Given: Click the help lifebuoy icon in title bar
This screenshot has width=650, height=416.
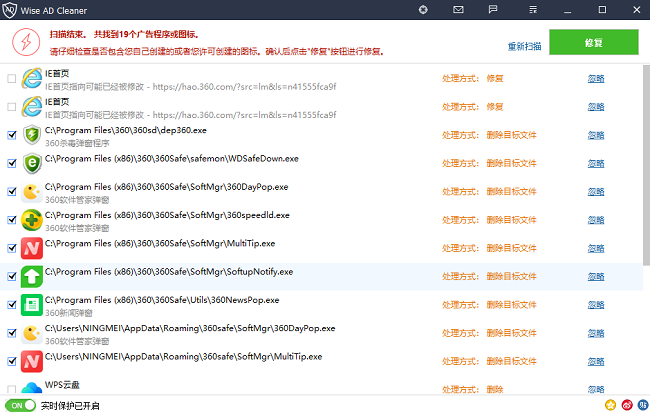Looking at the screenshot, I should click(423, 10).
